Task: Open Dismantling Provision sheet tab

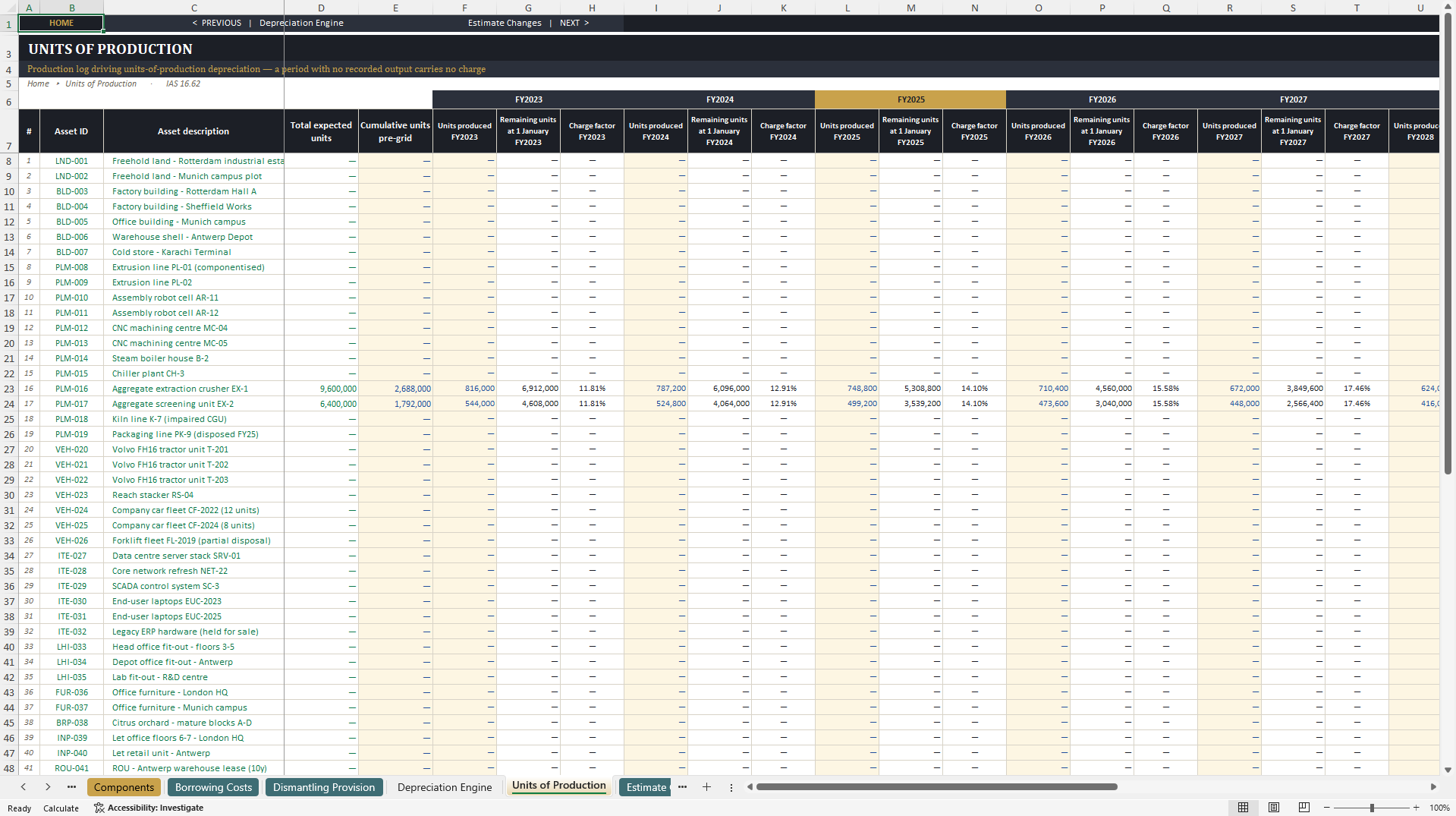Action: pyautogui.click(x=324, y=787)
